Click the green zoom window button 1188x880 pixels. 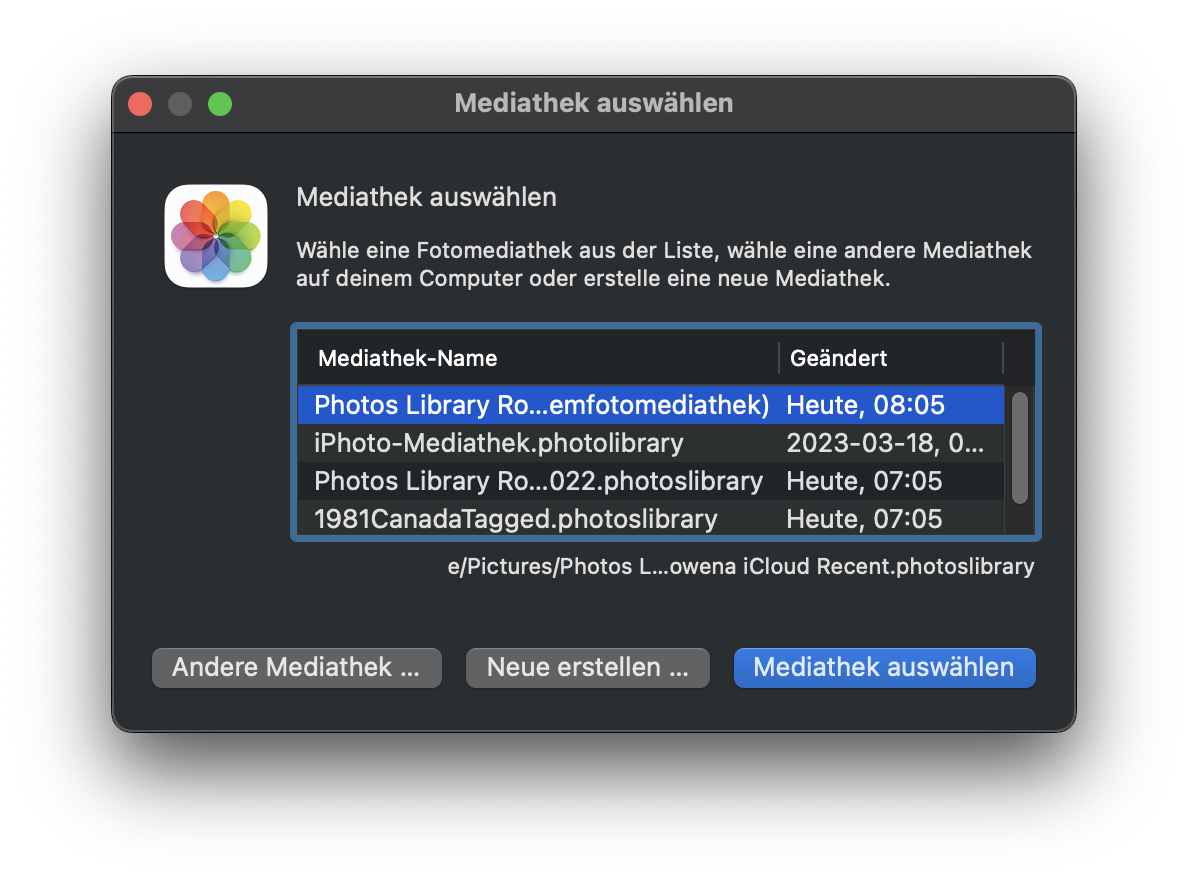[x=220, y=104]
